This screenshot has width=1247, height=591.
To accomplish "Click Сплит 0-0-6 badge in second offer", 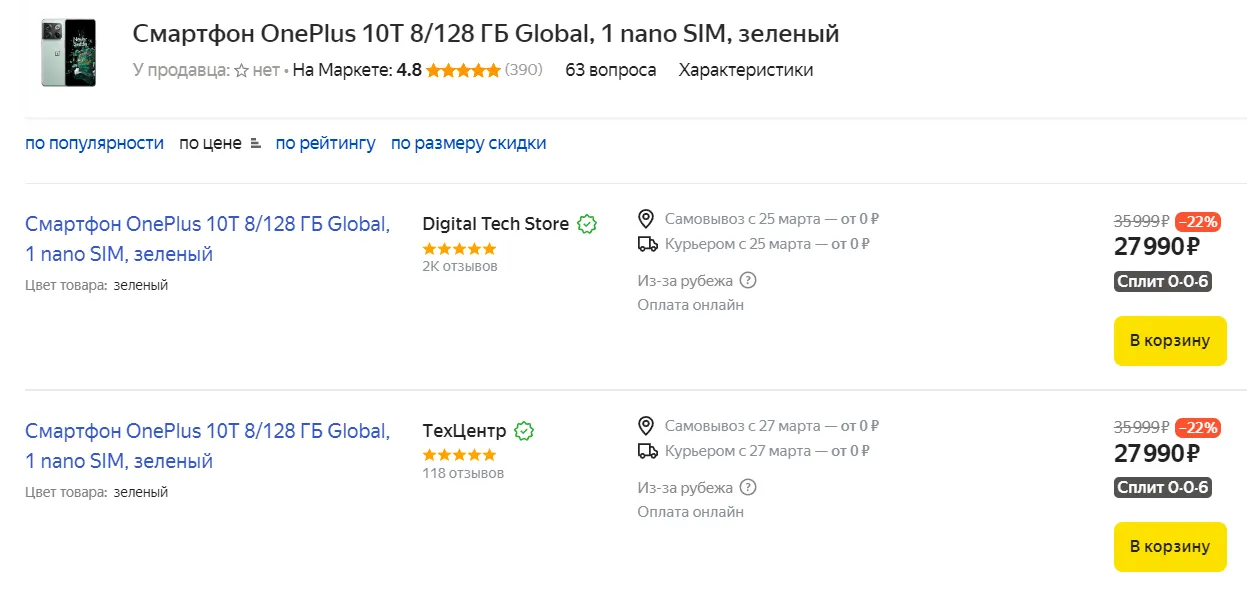I will coord(1163,488).
